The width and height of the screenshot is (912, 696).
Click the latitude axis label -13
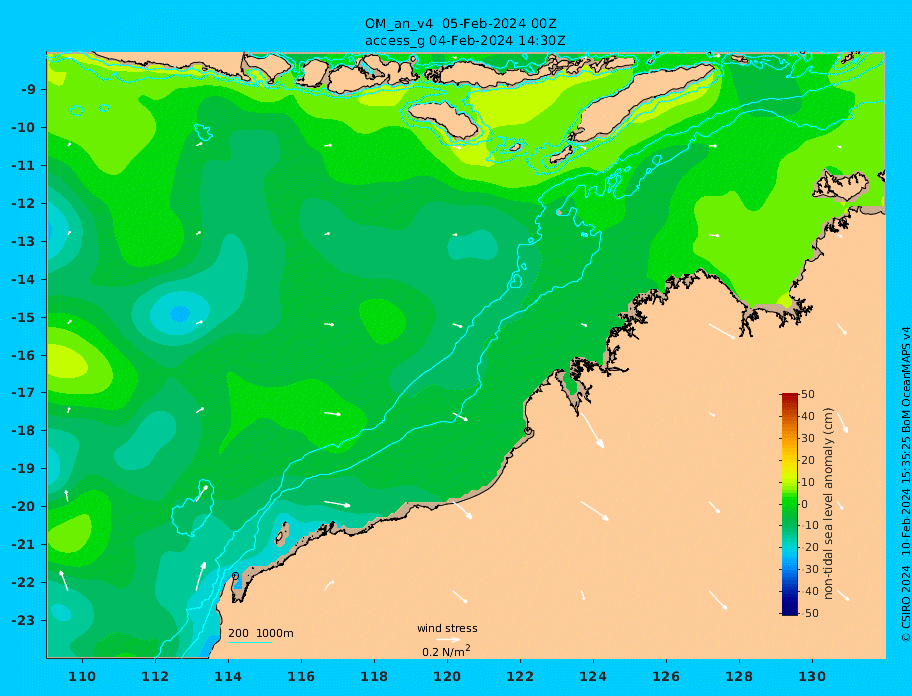pos(25,241)
